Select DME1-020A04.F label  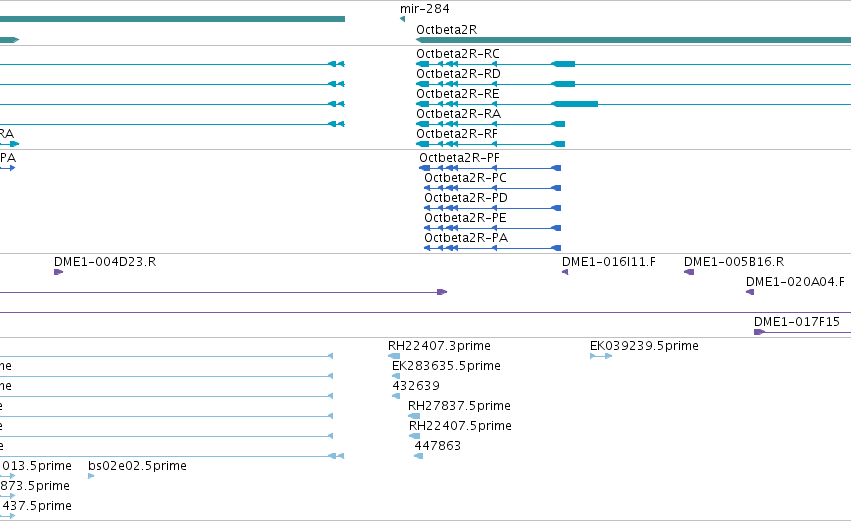[795, 282]
